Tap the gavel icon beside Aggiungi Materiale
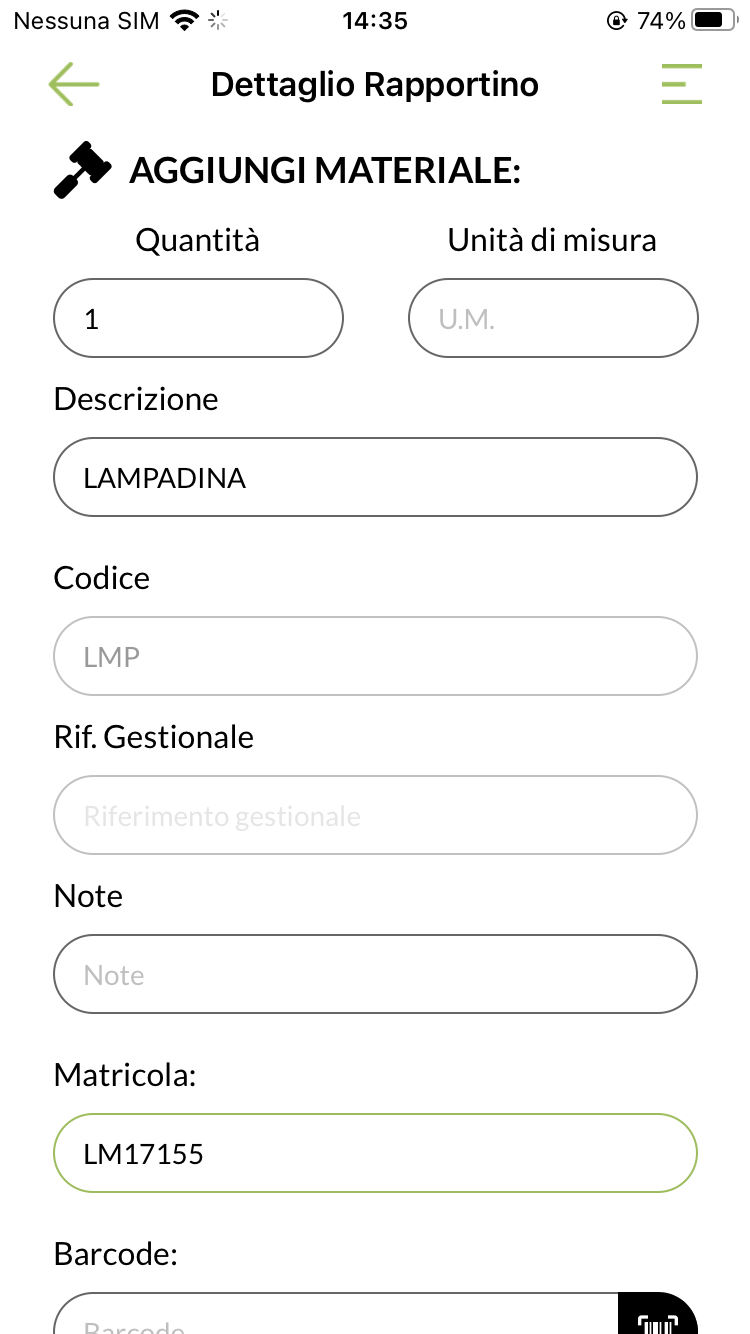Viewport: 750px width, 1334px height. point(82,171)
